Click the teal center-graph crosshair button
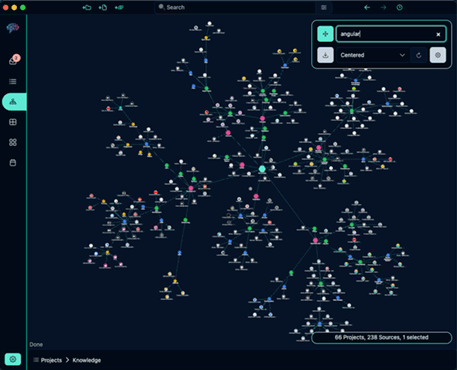This screenshot has height=370, width=457. (325, 34)
